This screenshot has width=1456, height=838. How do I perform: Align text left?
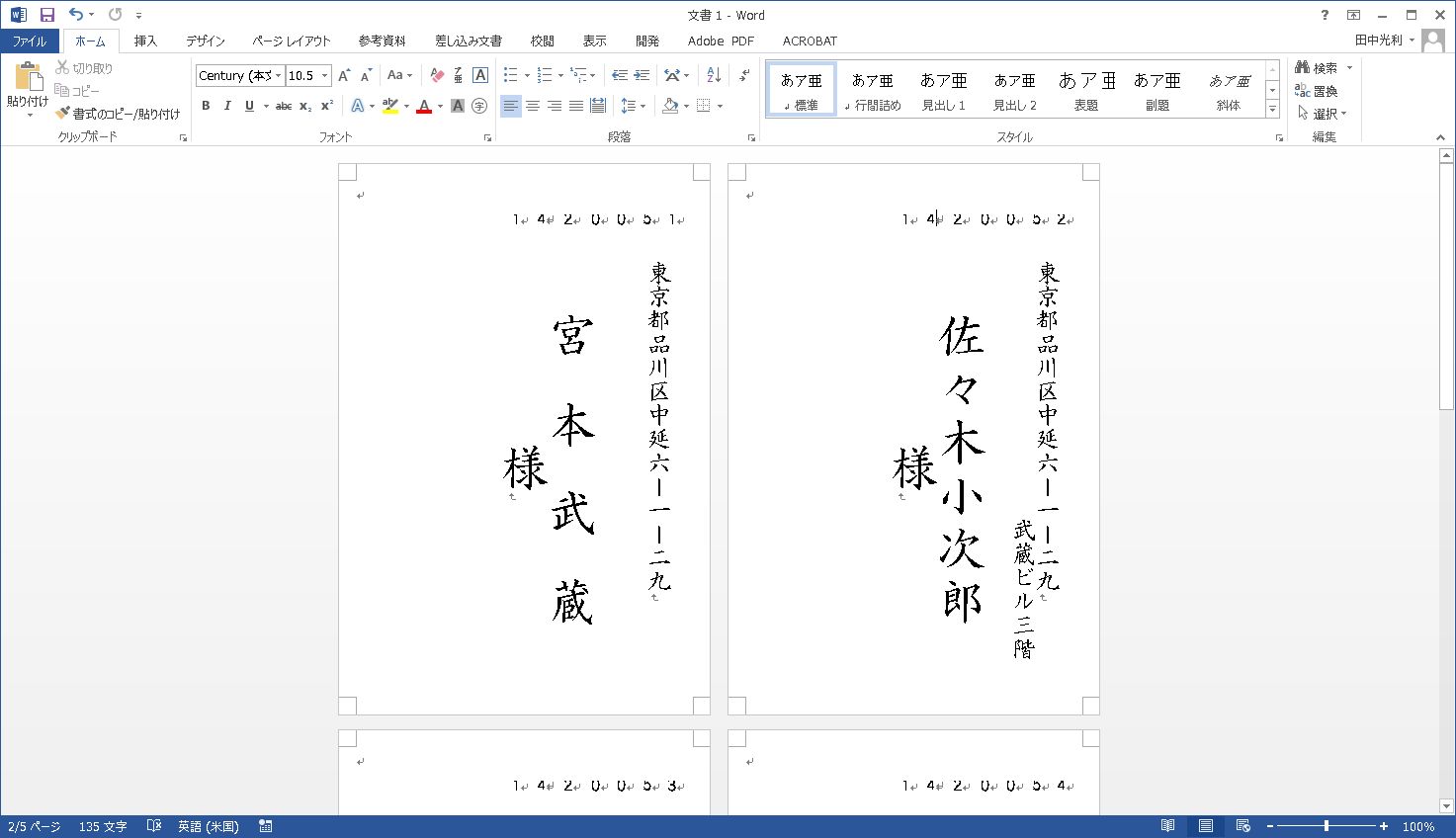510,106
